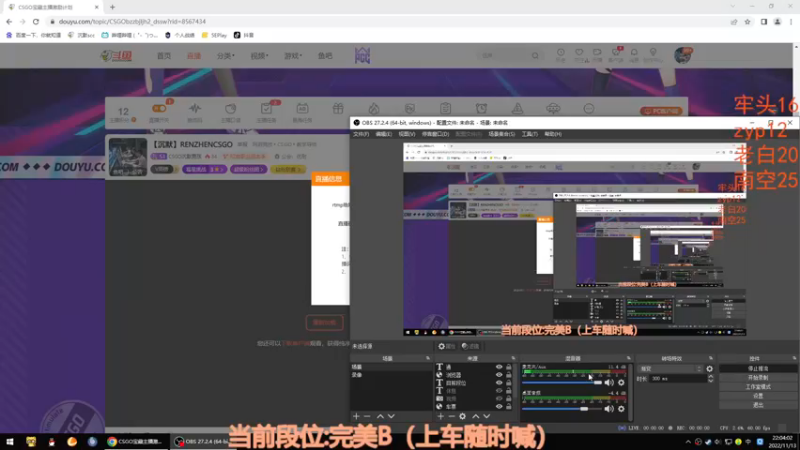Add a new scene in OBS Scenes panel

click(356, 416)
